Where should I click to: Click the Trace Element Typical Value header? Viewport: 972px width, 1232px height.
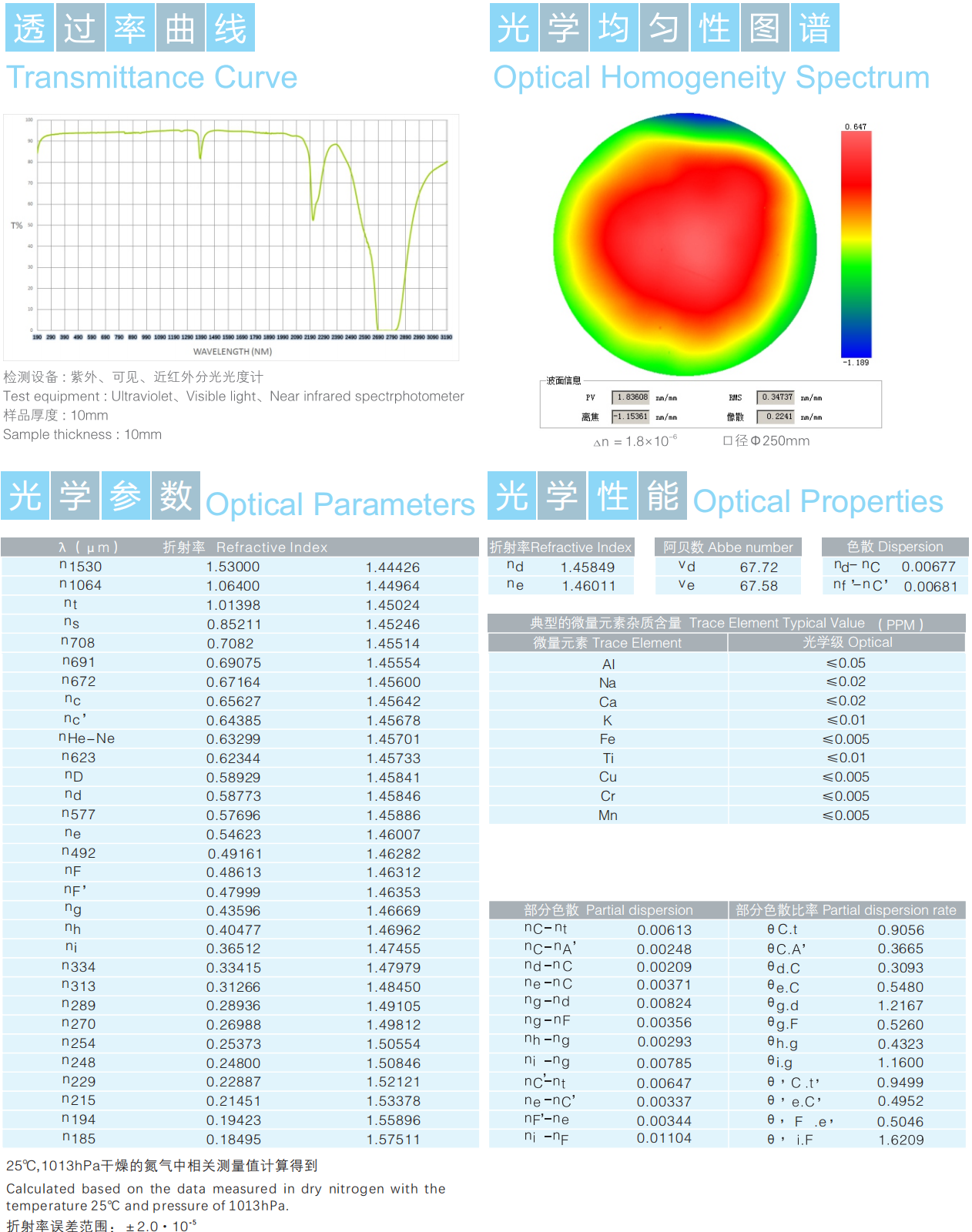(x=726, y=623)
